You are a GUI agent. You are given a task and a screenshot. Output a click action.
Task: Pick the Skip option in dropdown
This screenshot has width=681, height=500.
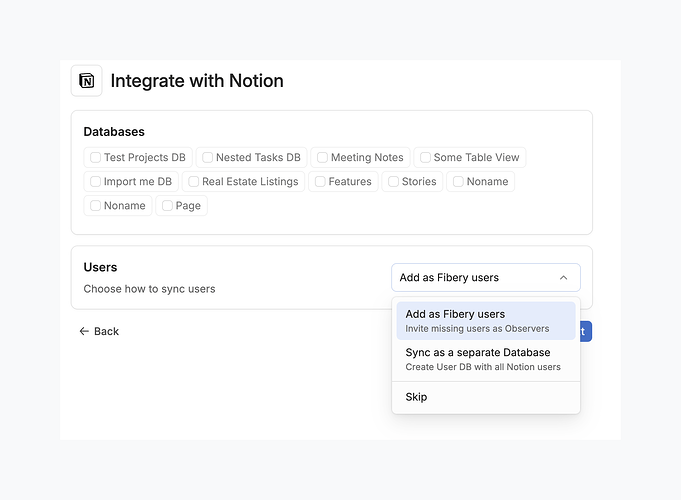[417, 397]
